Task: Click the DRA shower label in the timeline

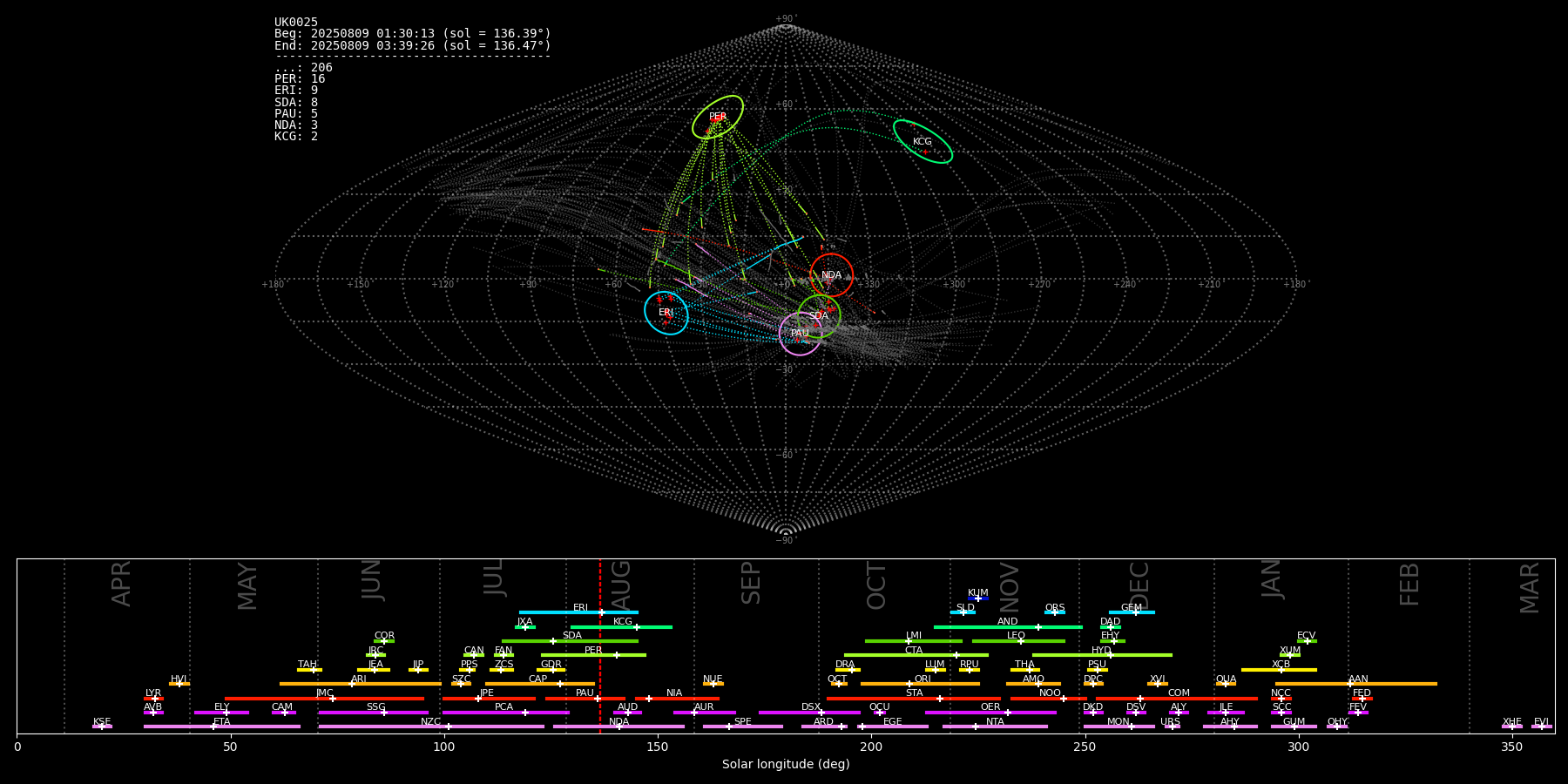Action: 846,665
